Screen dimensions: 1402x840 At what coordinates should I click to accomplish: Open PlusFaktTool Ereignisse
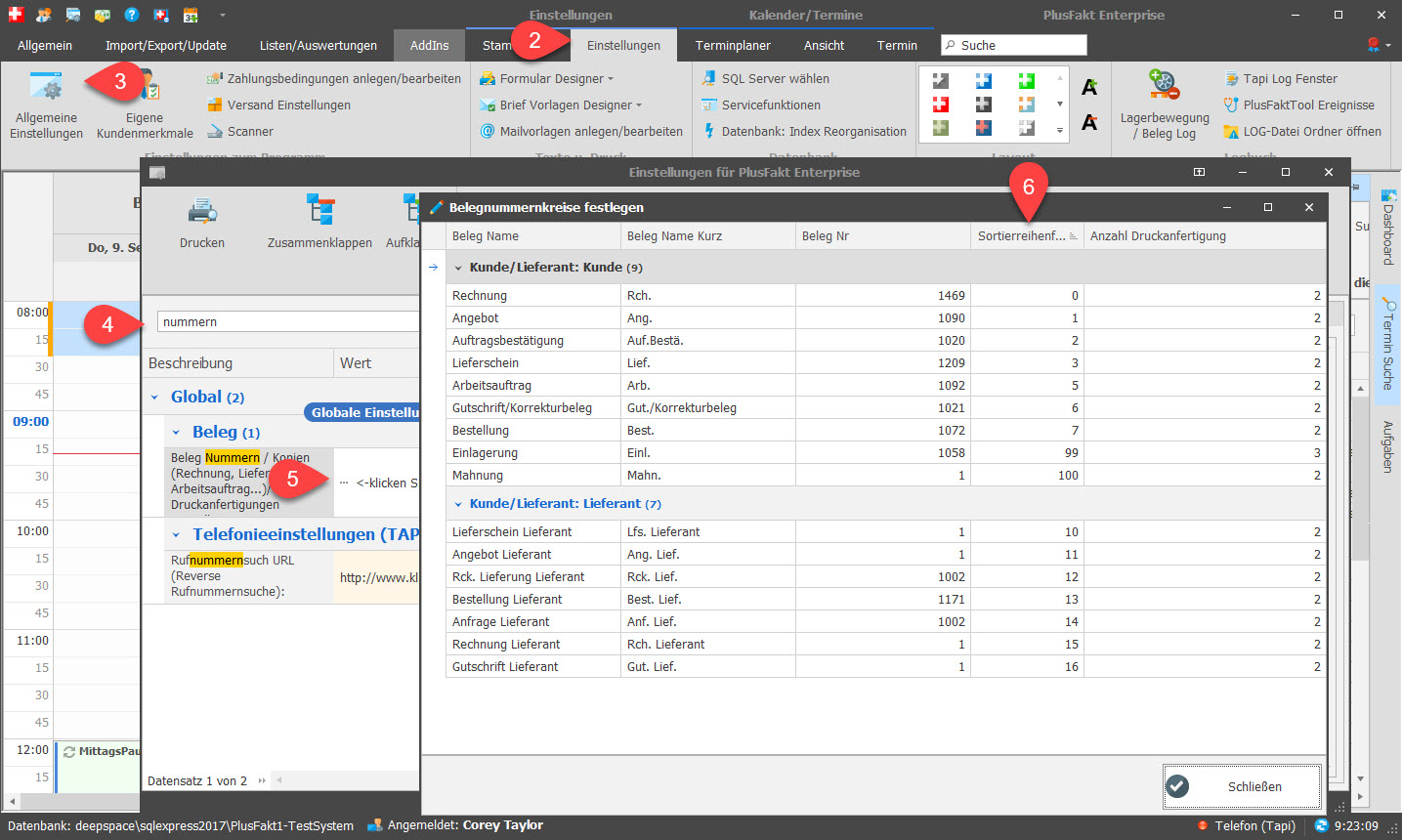click(x=1298, y=105)
